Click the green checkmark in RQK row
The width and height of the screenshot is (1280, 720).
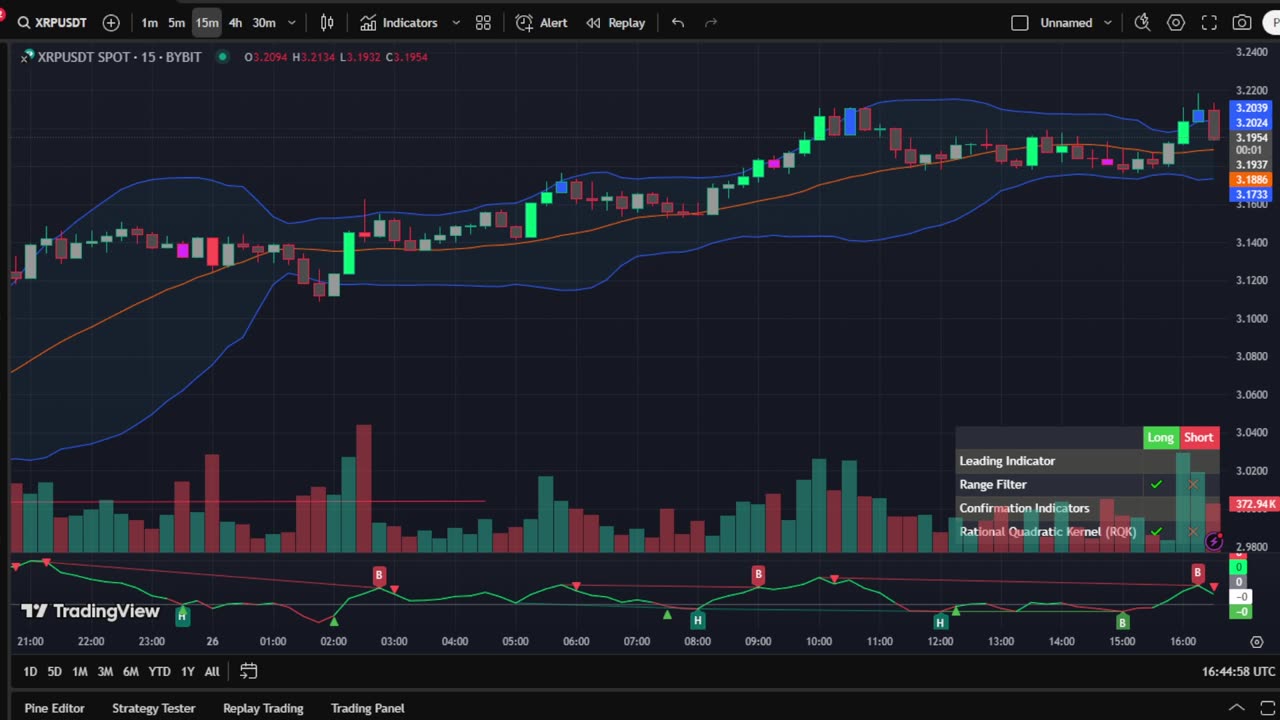tap(1156, 531)
